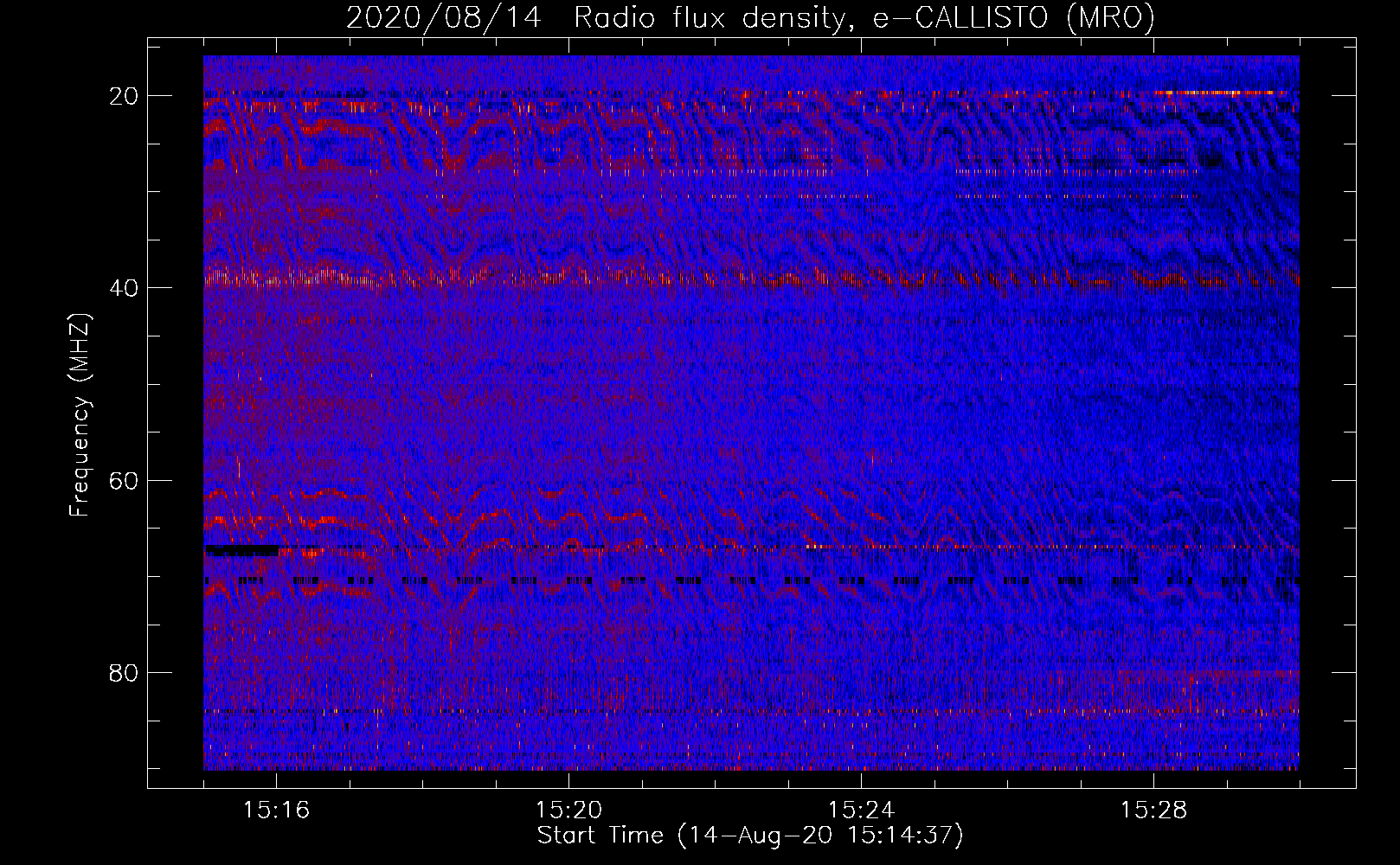
Task: Click the '15:28' time tick label
Action: point(1153,810)
